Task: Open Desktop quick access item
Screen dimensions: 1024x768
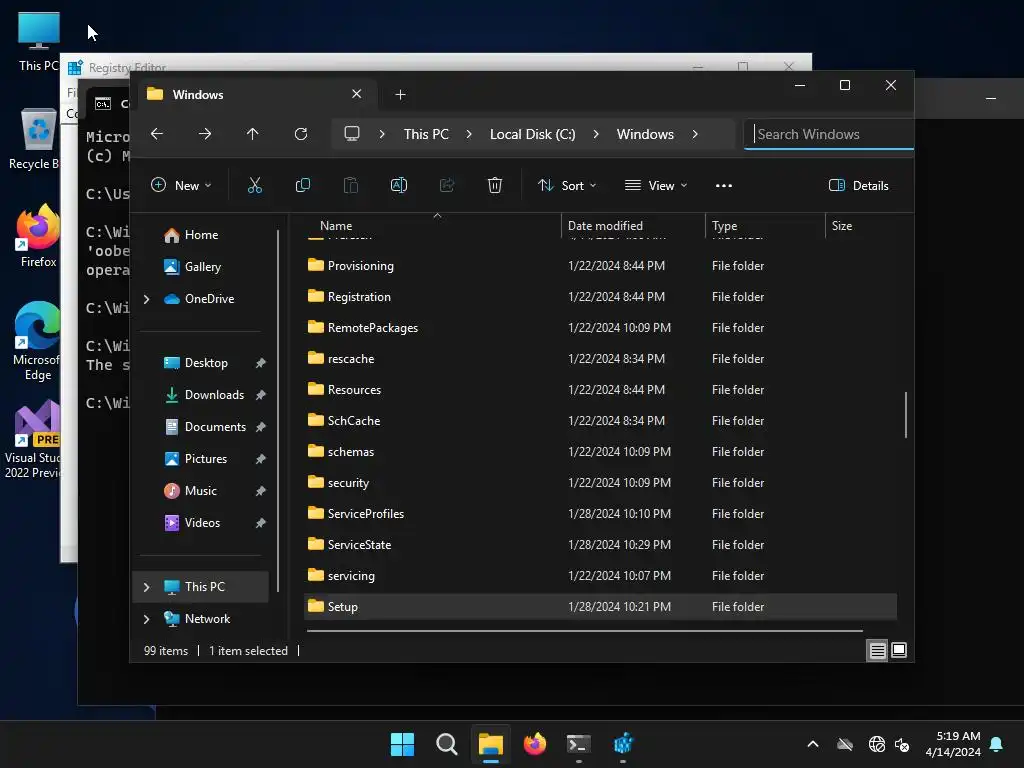Action: 206,363
